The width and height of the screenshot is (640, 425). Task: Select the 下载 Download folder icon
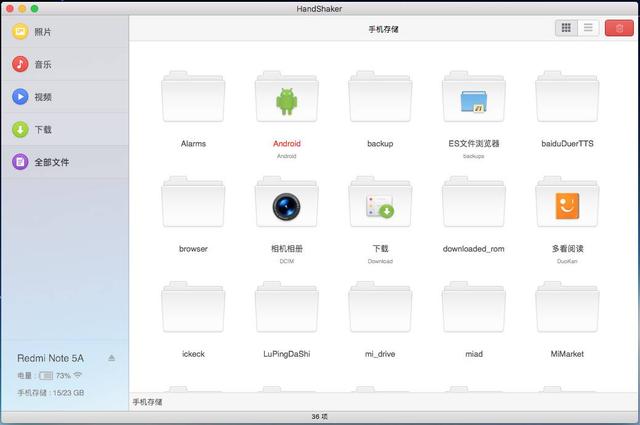[x=380, y=202]
